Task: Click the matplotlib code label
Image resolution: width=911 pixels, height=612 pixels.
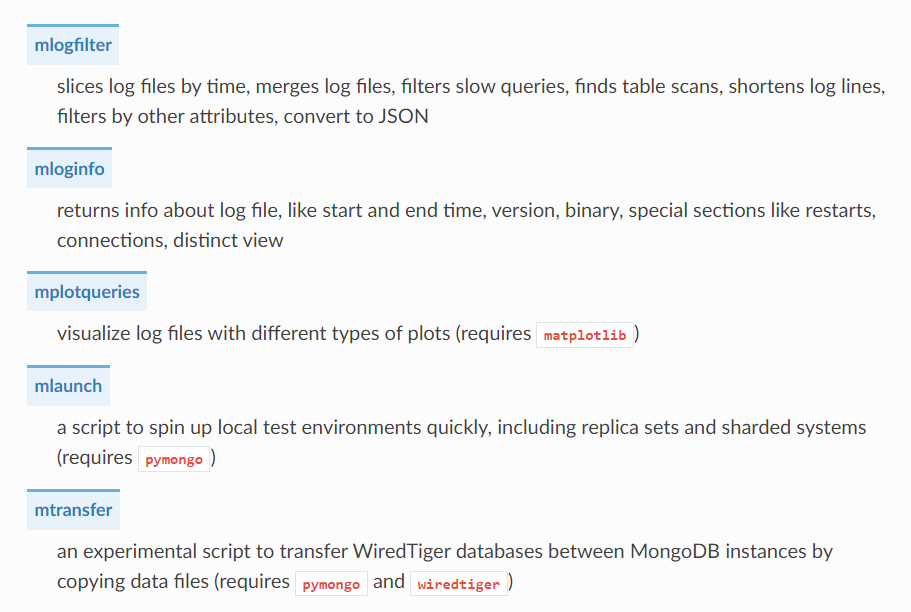Action: pyautogui.click(x=584, y=335)
